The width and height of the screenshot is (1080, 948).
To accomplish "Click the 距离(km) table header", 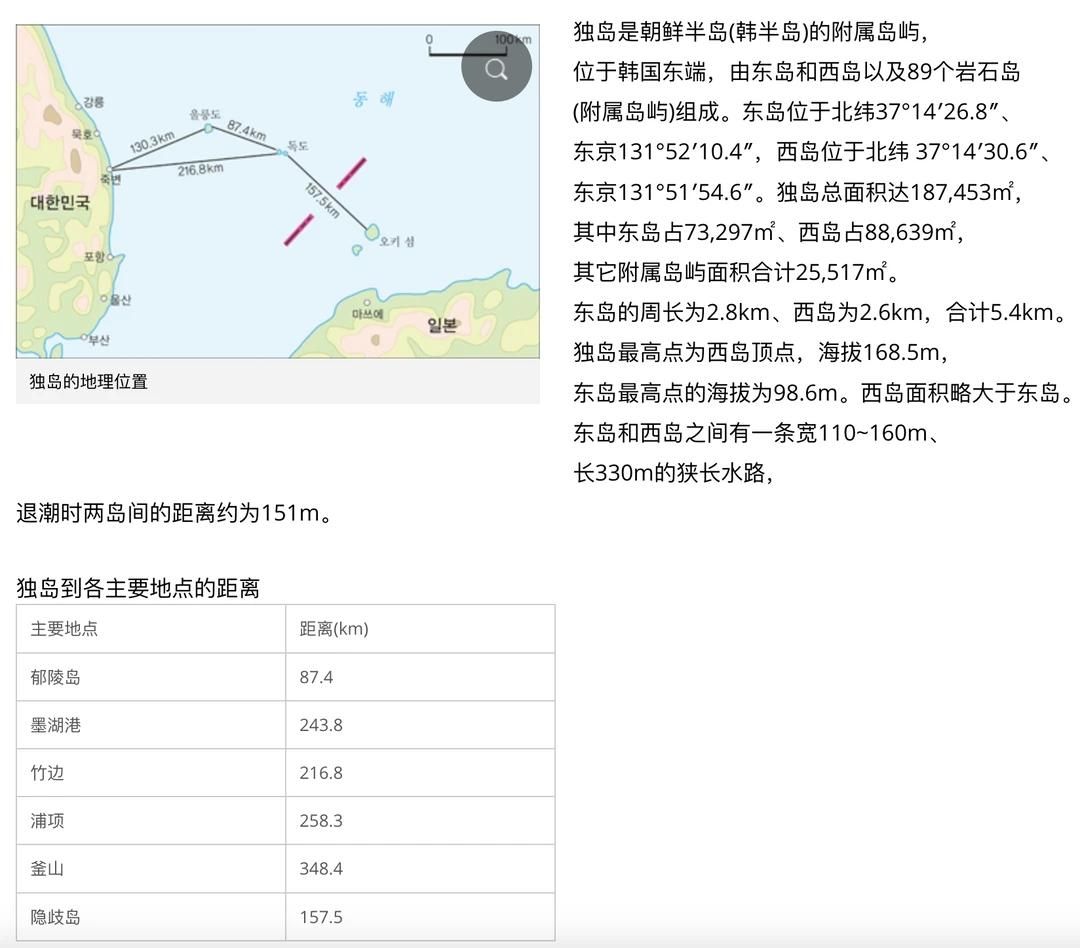I will point(332,628).
